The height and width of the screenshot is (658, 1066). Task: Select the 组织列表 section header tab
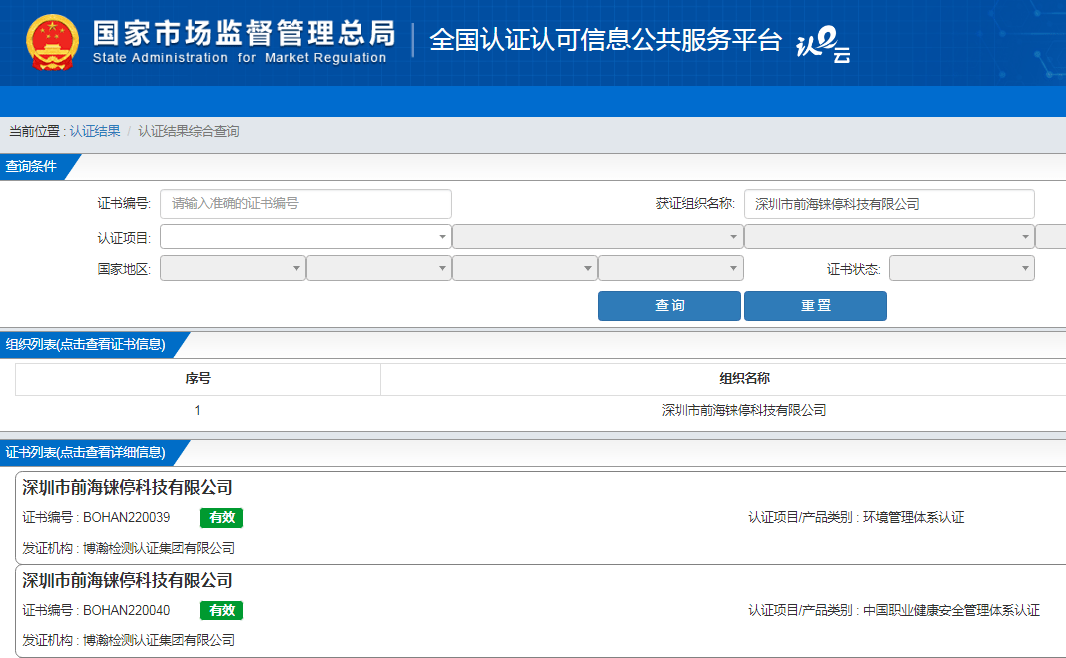point(86,345)
